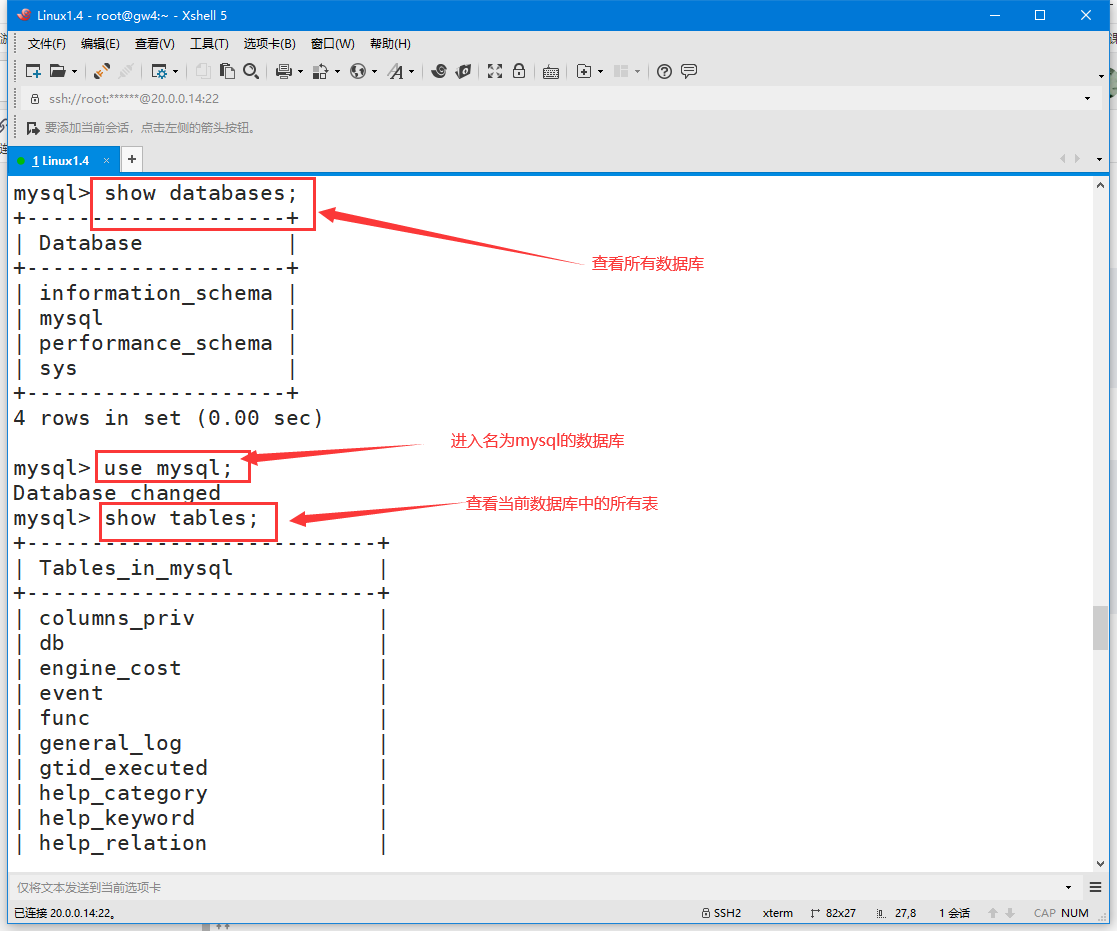1117x931 pixels.
Task: Click the xterm status bar entry
Action: pyautogui.click(x=777, y=912)
